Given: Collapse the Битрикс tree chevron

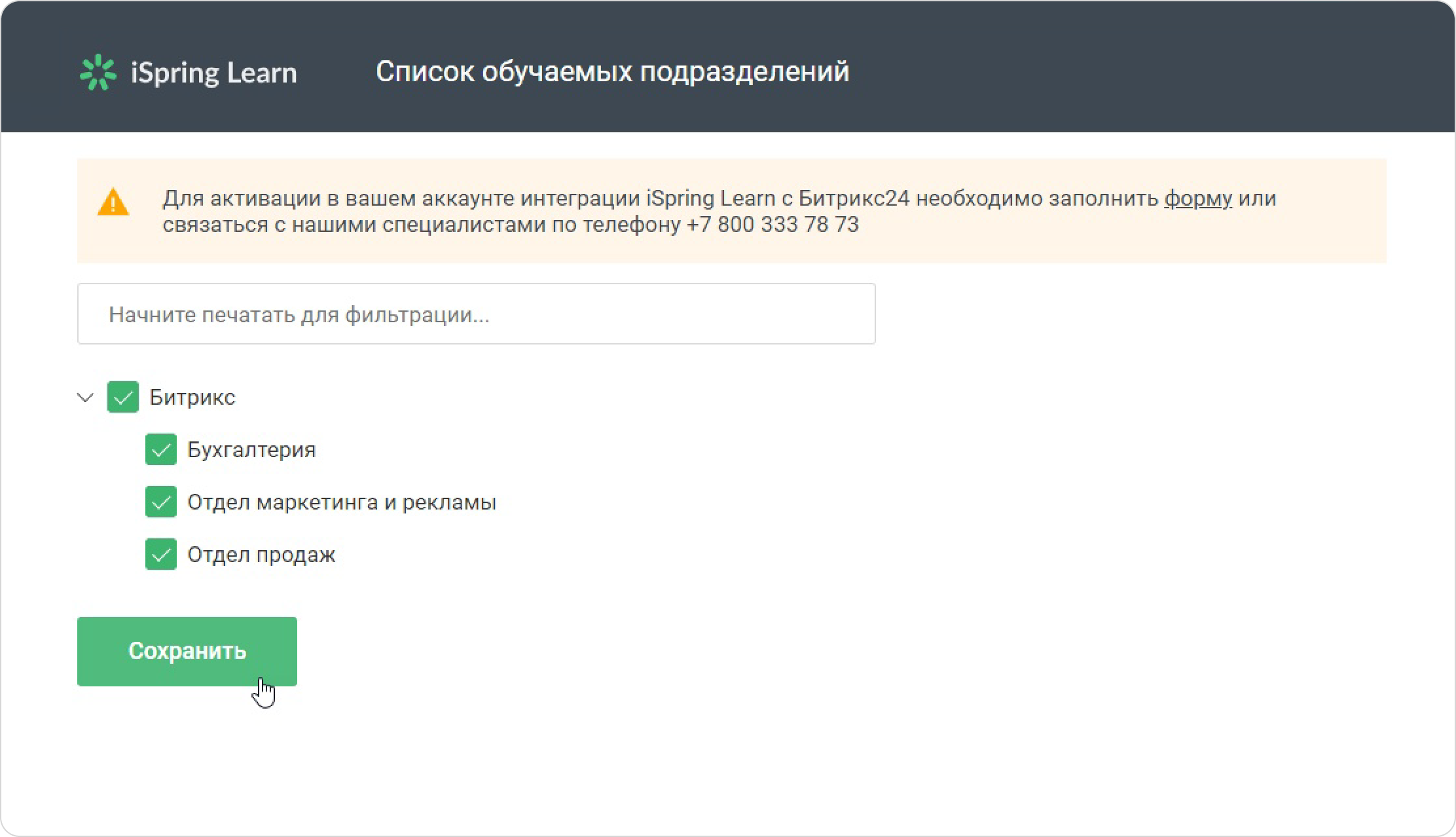Looking at the screenshot, I should click(86, 398).
